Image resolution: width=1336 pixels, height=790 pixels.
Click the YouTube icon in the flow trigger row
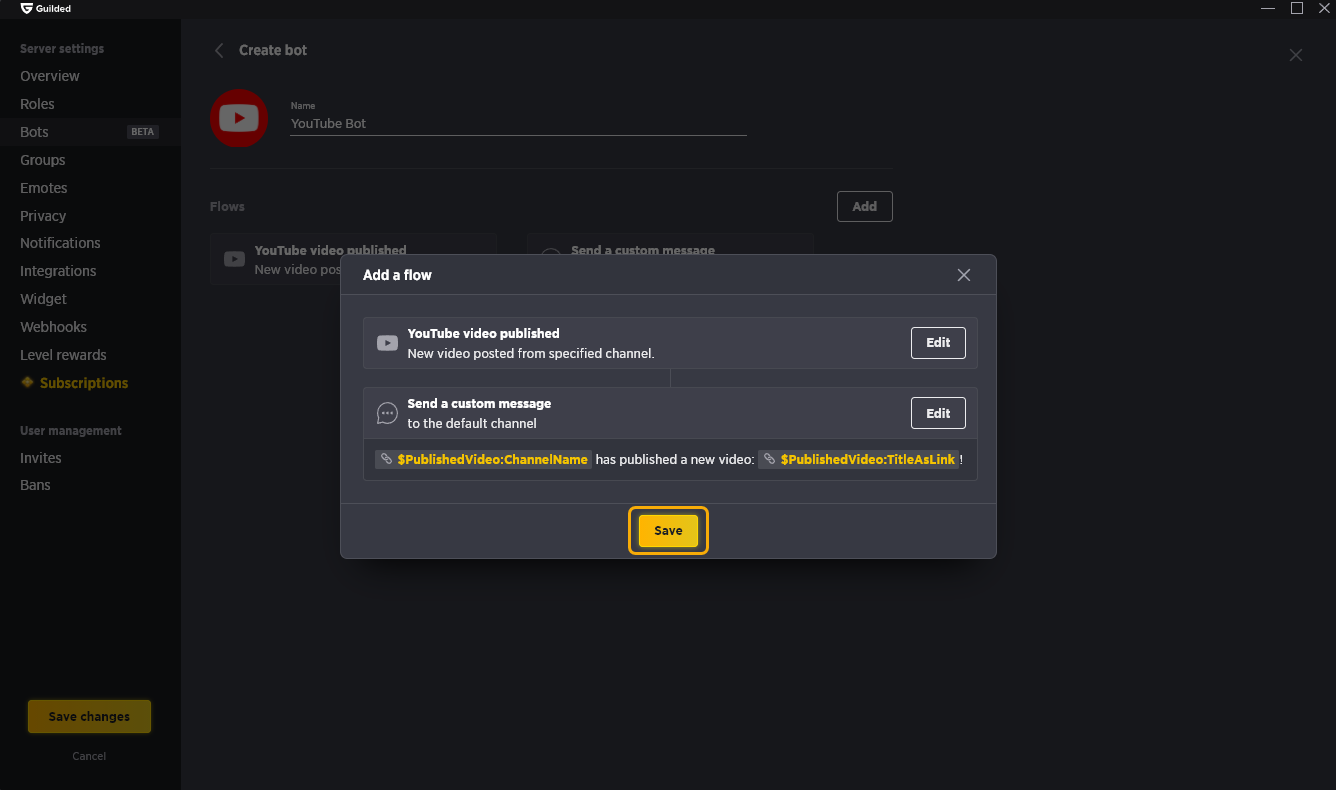tap(387, 343)
